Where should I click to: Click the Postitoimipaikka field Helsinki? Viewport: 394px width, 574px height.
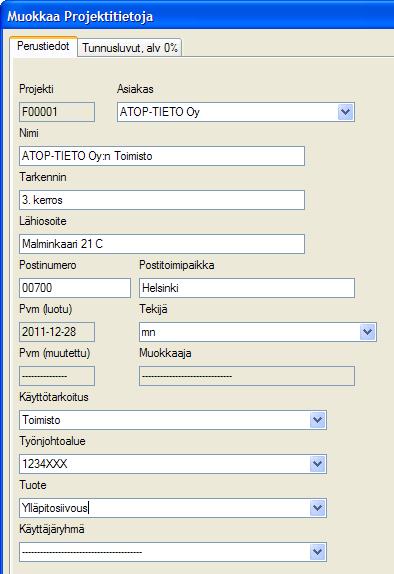pyautogui.click(x=247, y=288)
